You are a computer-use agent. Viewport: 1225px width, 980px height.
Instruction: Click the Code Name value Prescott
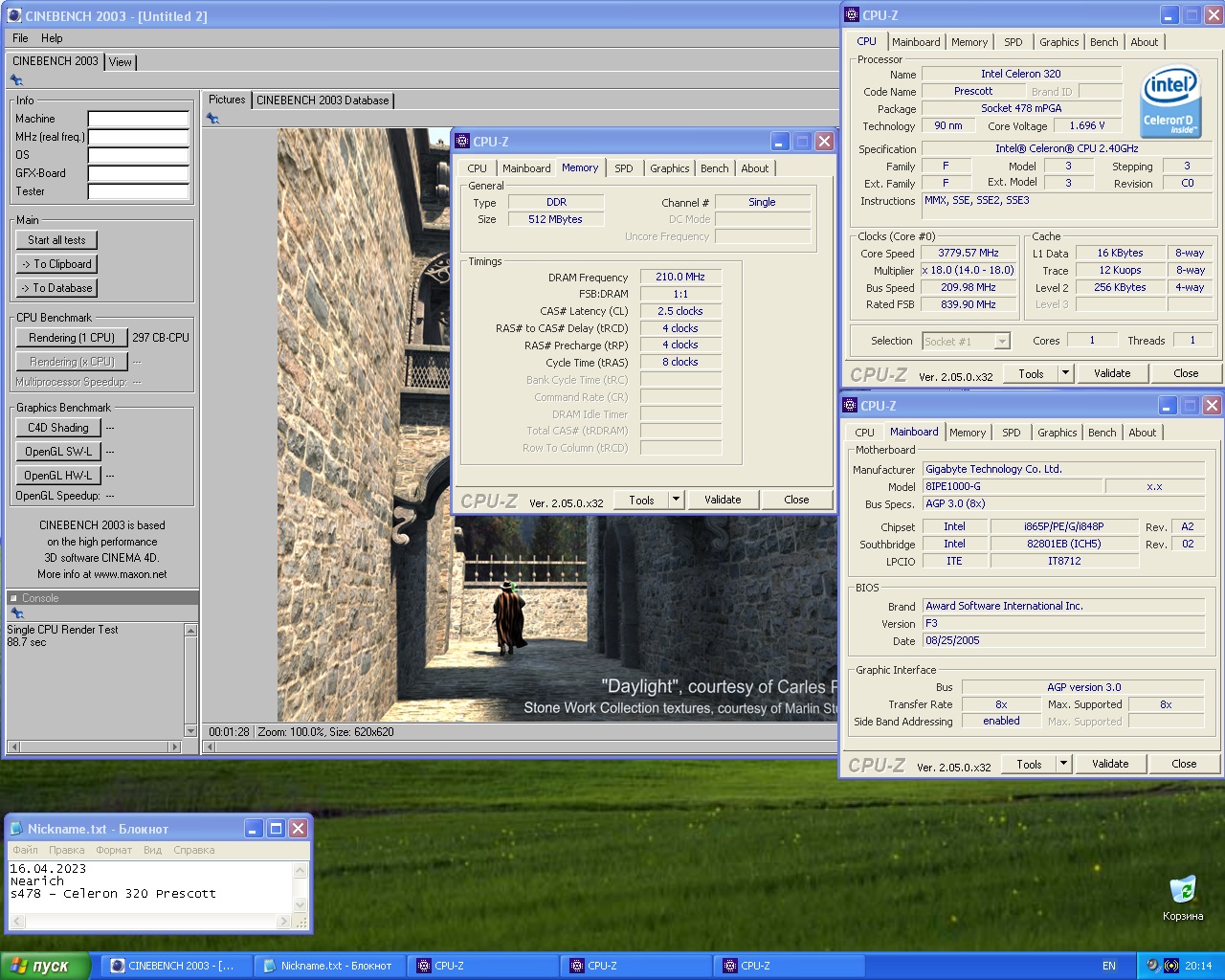973,91
